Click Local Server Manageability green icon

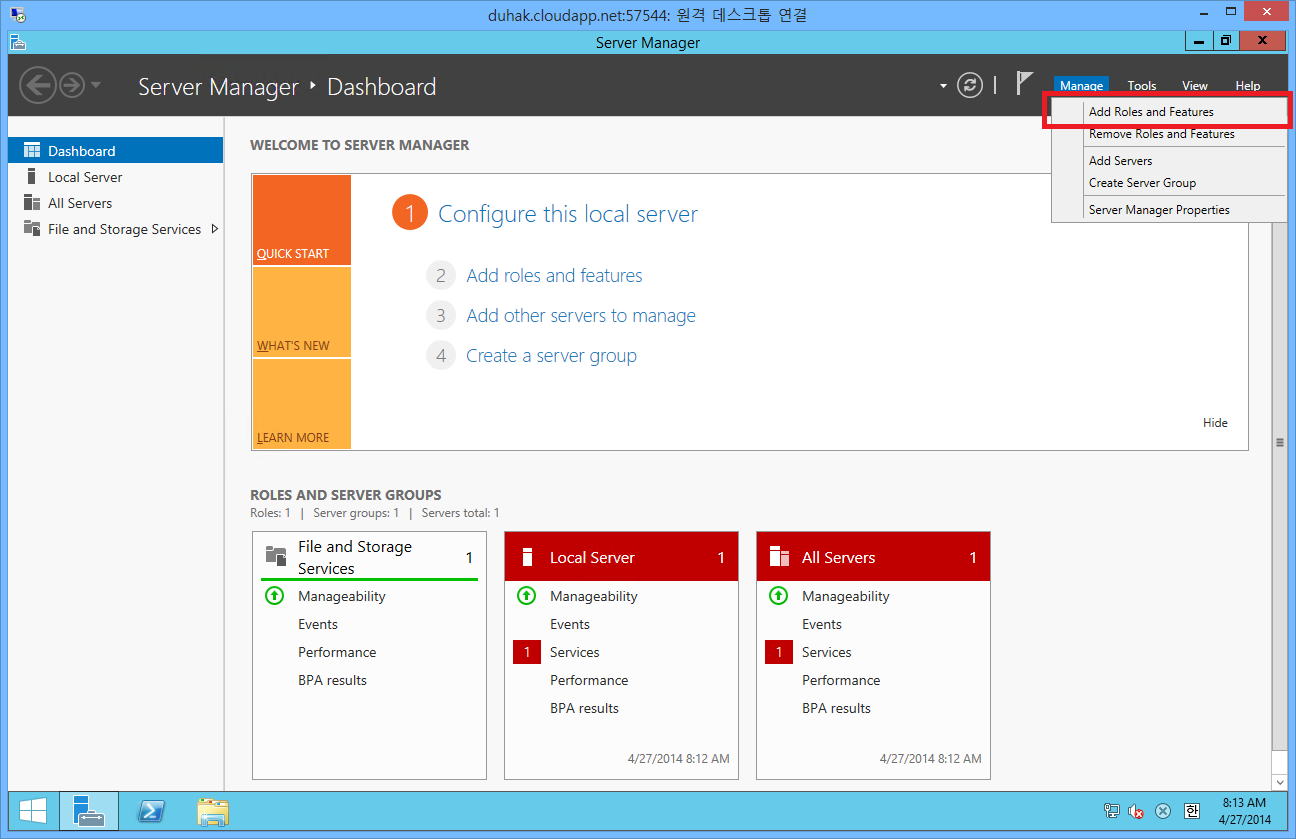point(526,596)
